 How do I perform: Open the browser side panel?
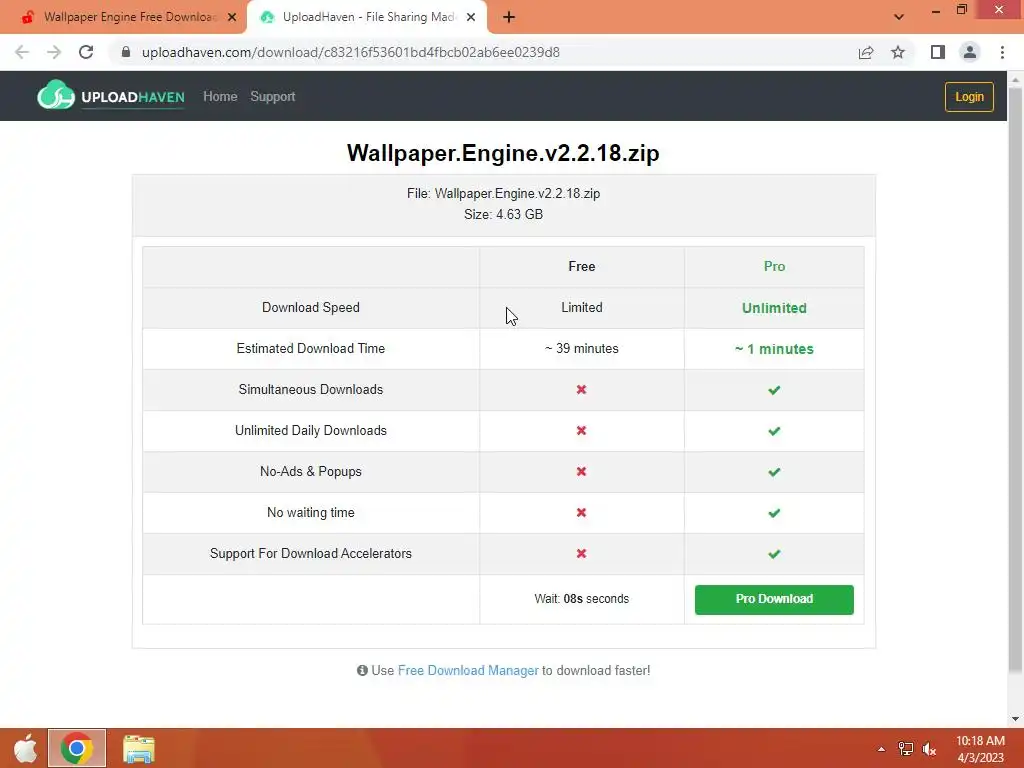[x=938, y=52]
